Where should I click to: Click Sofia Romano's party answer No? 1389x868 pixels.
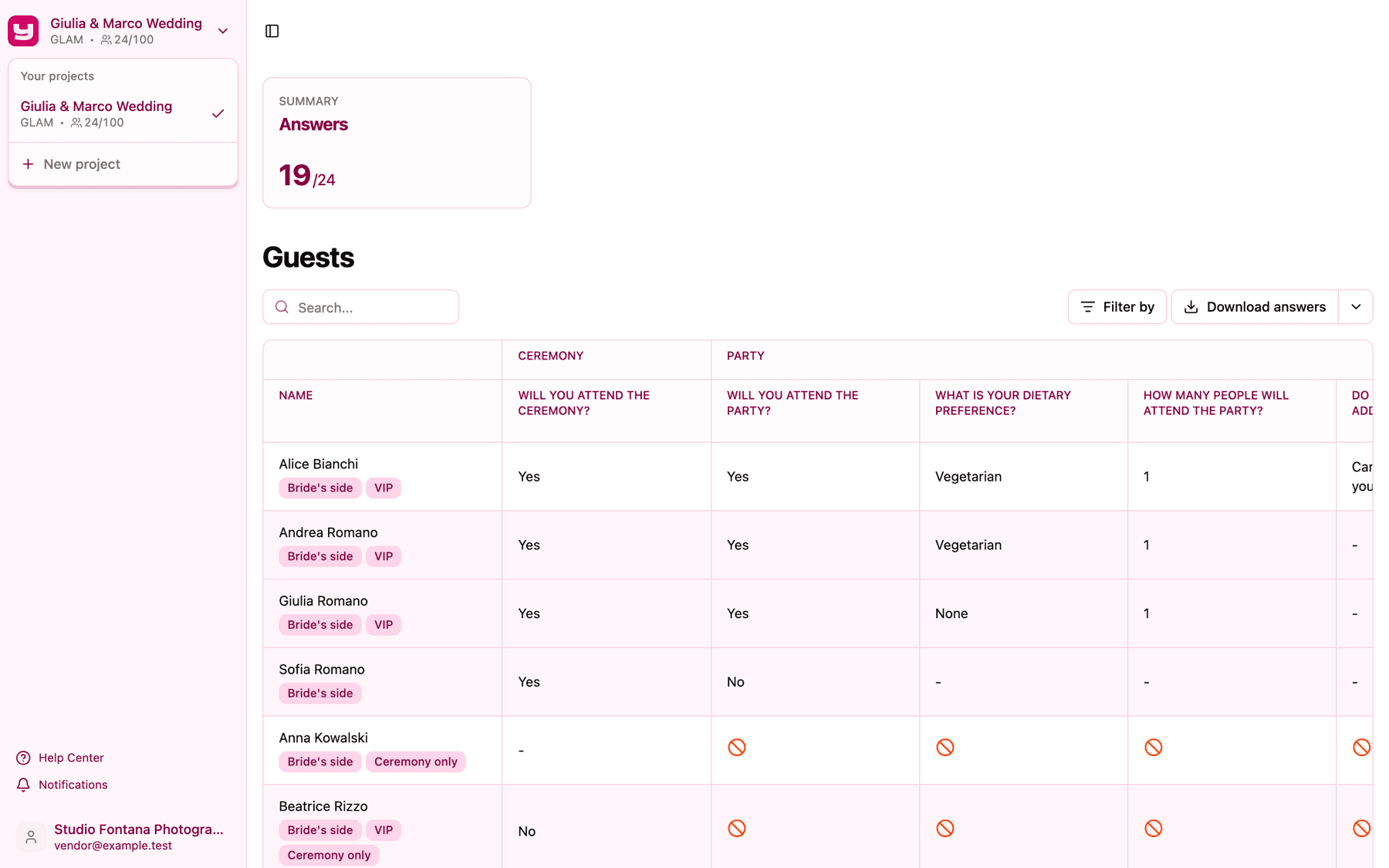click(735, 682)
